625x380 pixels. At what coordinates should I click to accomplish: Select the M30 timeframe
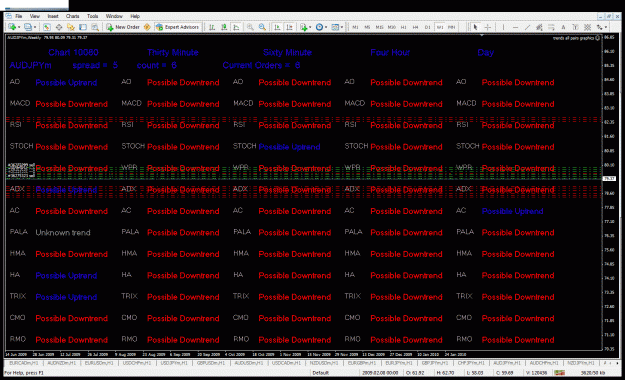(392, 27)
